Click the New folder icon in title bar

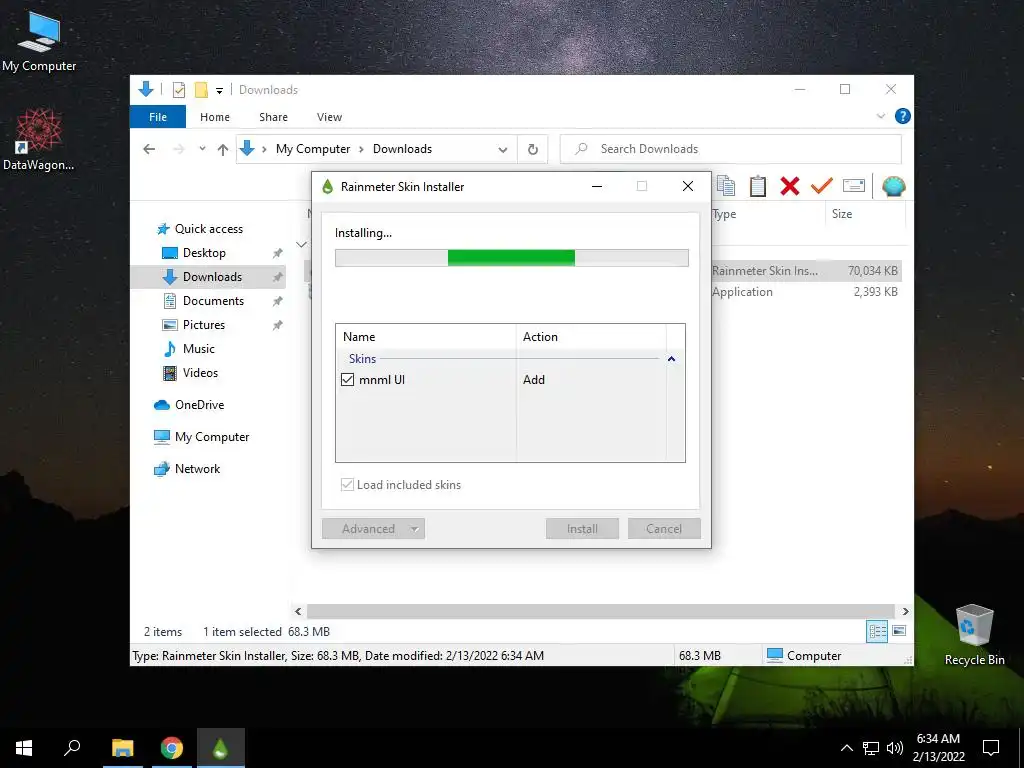pyautogui.click(x=201, y=90)
